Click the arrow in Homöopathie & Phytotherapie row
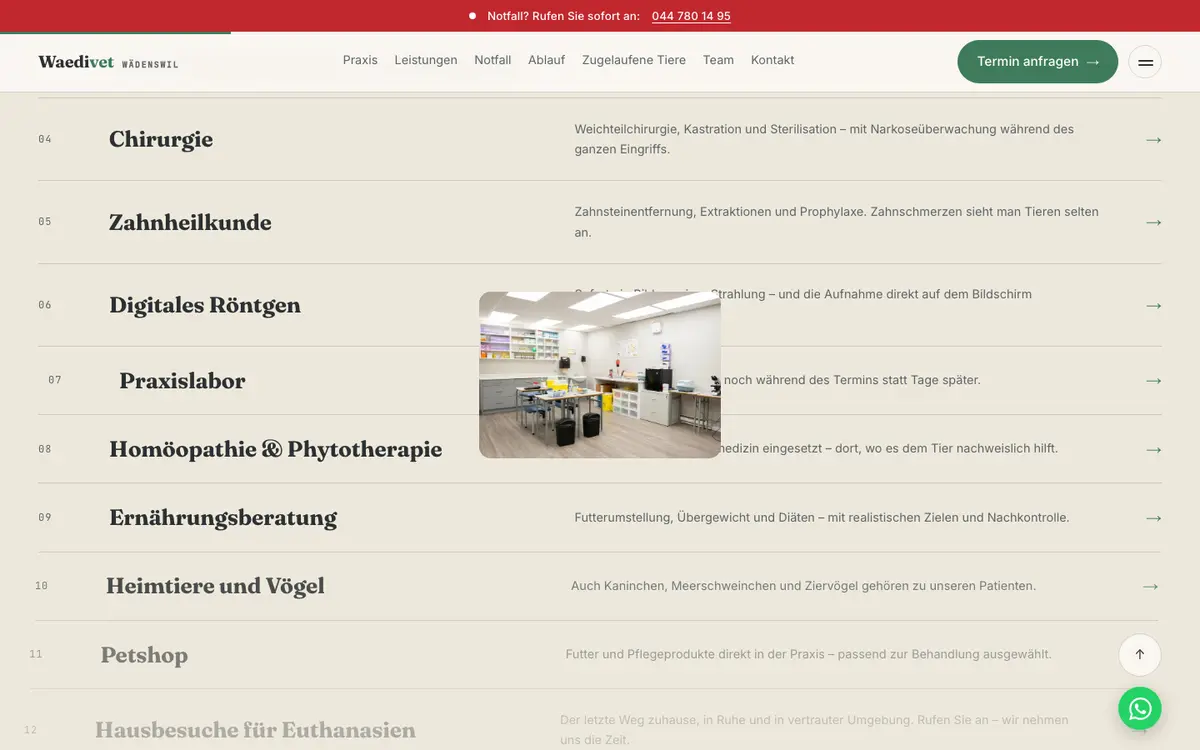 1153,450
